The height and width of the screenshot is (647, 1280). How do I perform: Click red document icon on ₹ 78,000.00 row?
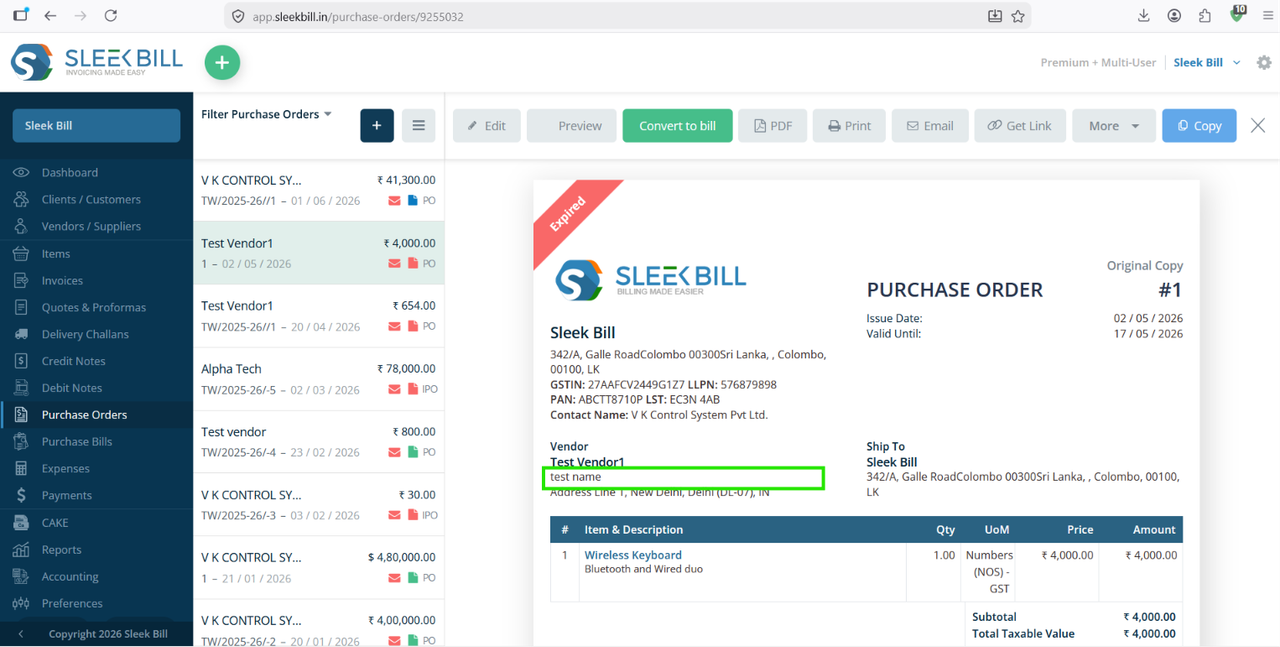[412, 389]
